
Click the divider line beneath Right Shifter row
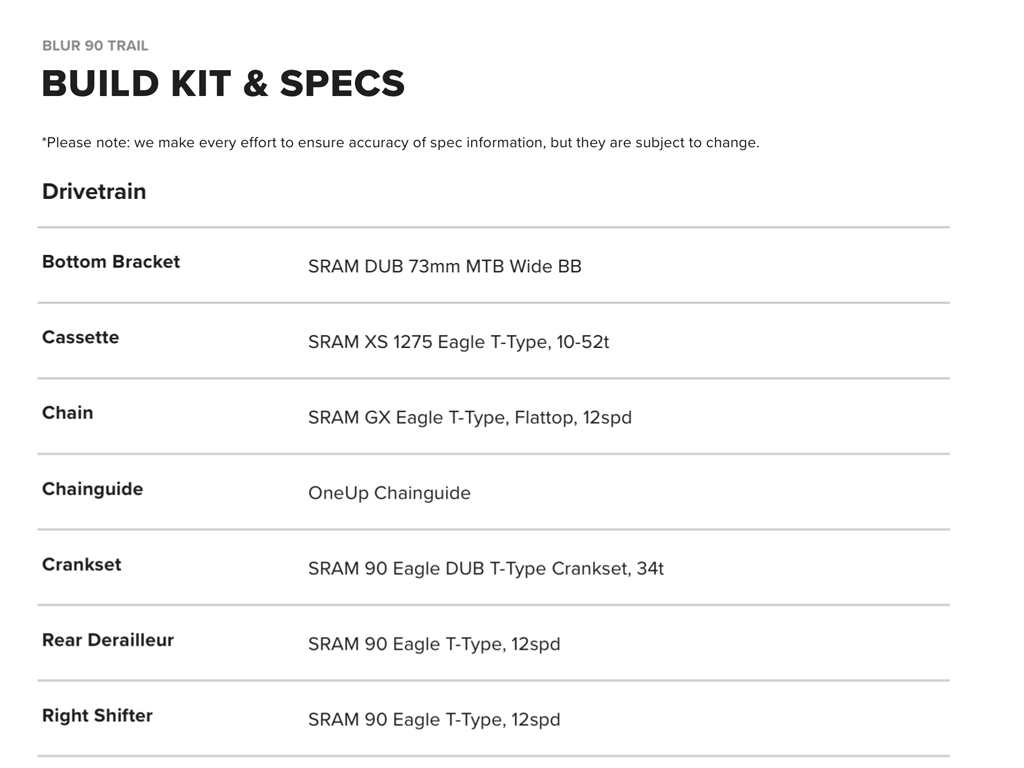click(x=493, y=756)
